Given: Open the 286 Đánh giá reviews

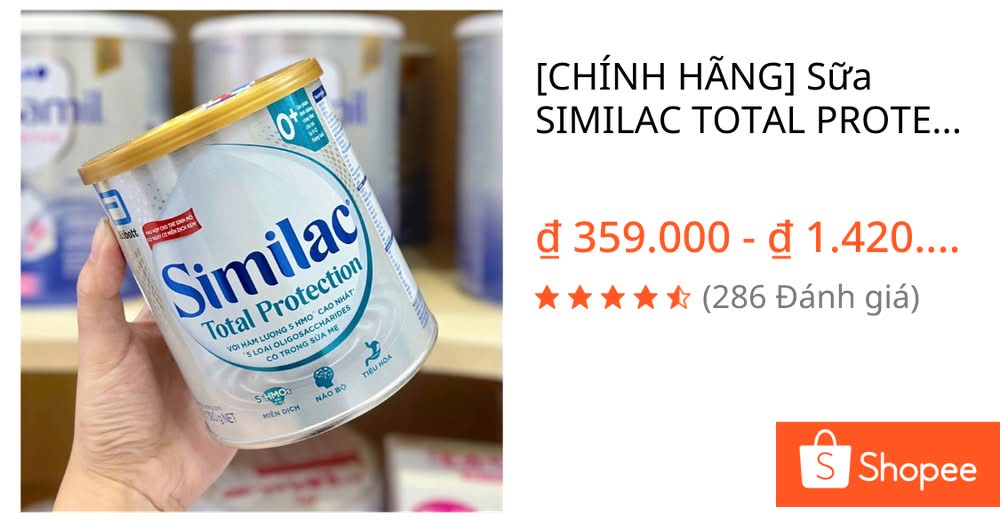Looking at the screenshot, I should click(x=811, y=297).
